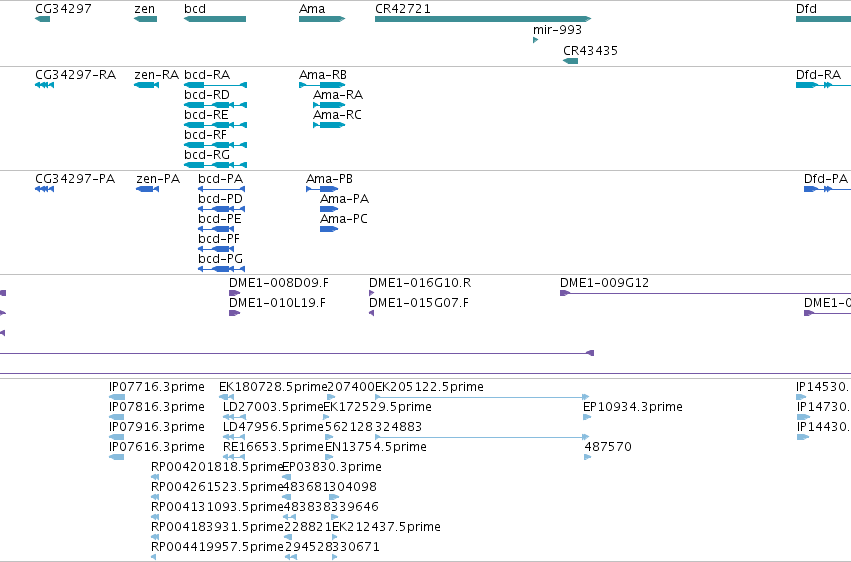The image size is (851, 562).
Task: Select the zen-RA transcript
Action: 147,85
